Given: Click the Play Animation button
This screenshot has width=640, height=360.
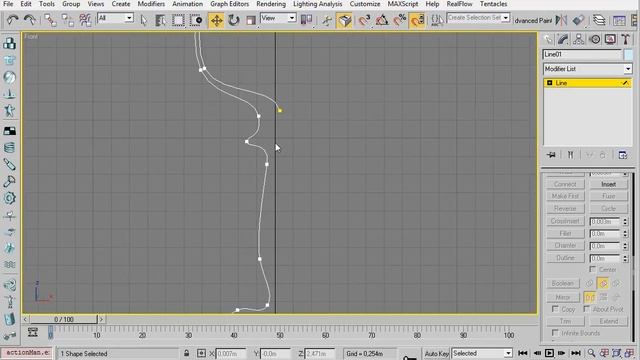Looking at the screenshot, I should [549, 353].
